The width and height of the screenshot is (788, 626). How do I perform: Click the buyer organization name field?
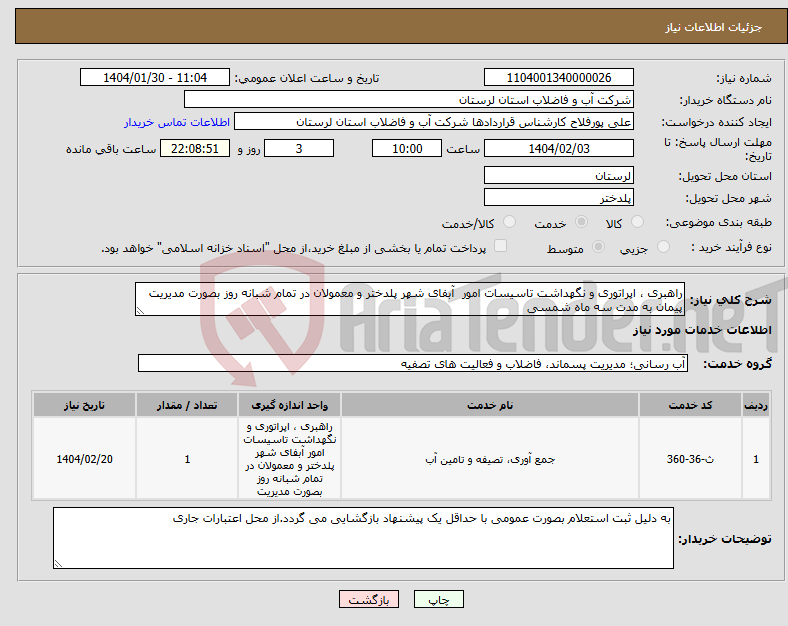coord(409,99)
